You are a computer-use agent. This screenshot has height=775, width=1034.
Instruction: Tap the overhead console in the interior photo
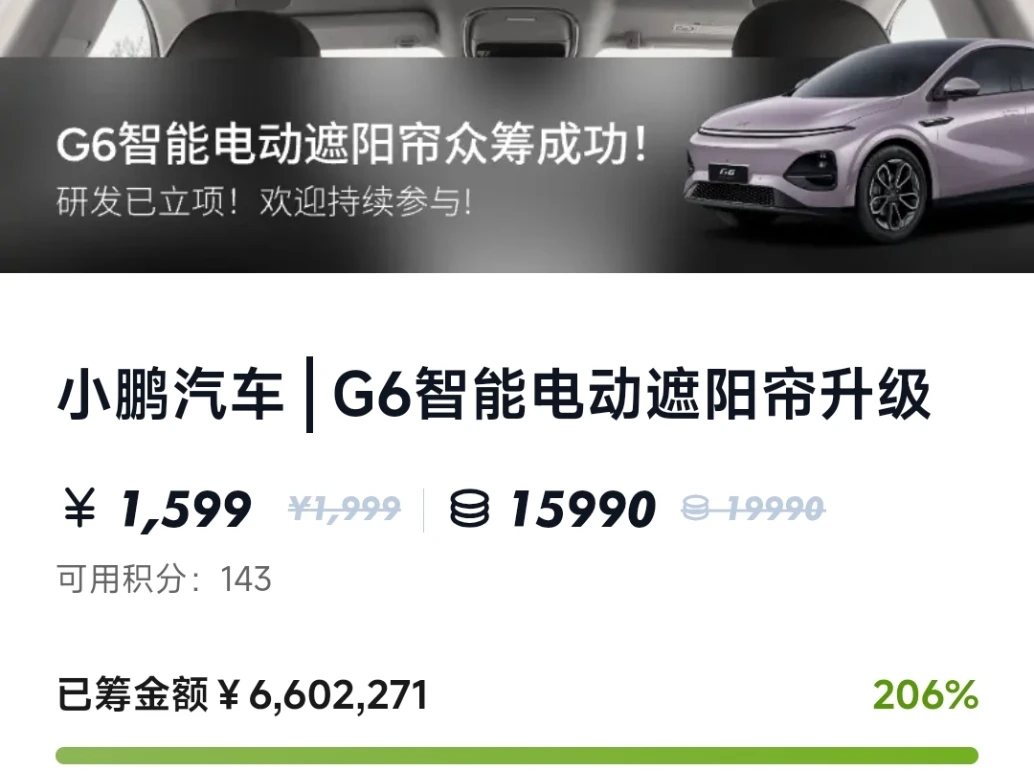click(x=520, y=30)
